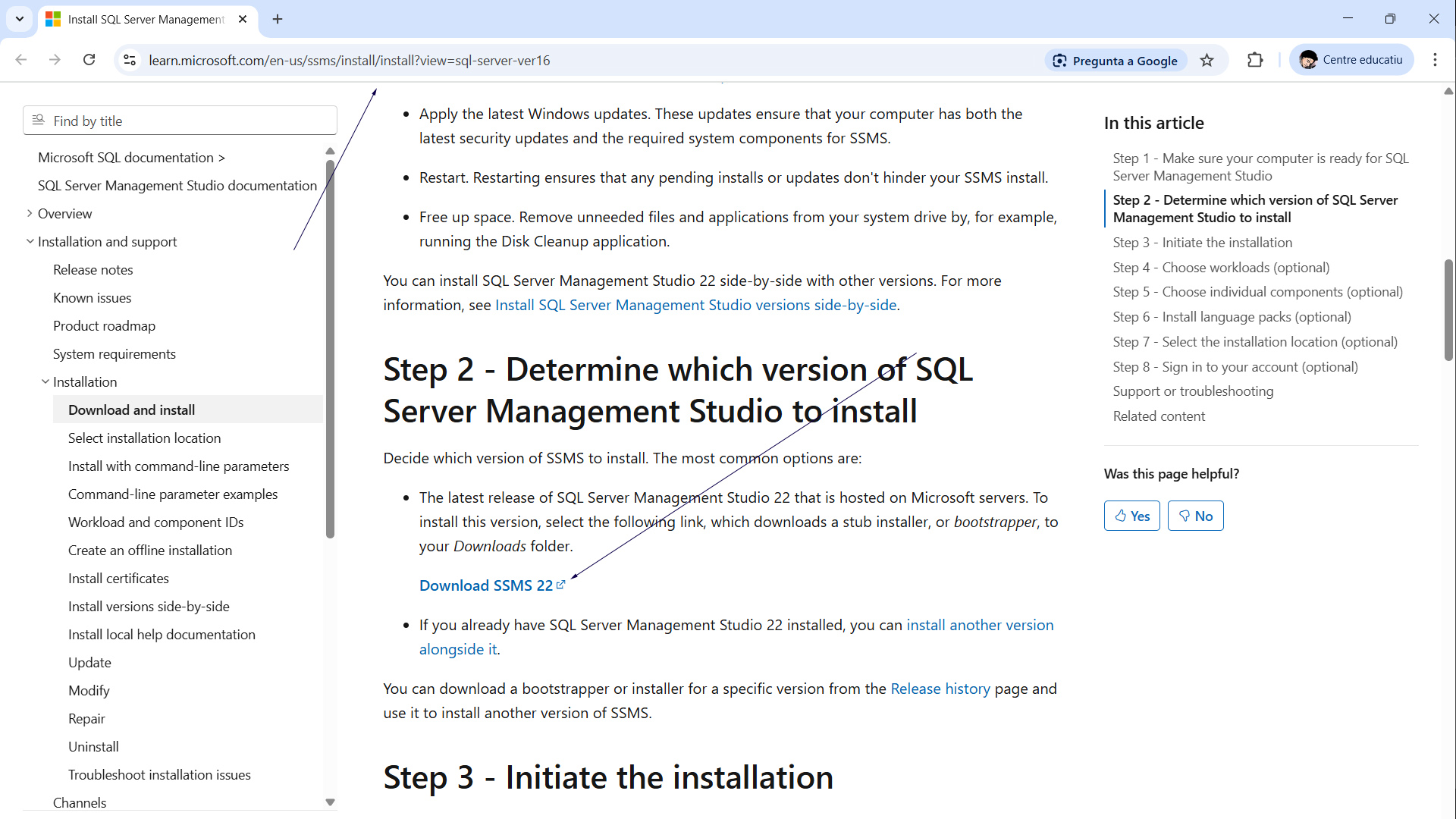Click the site information icon in address bar
The height and width of the screenshot is (819, 1456).
(130, 60)
